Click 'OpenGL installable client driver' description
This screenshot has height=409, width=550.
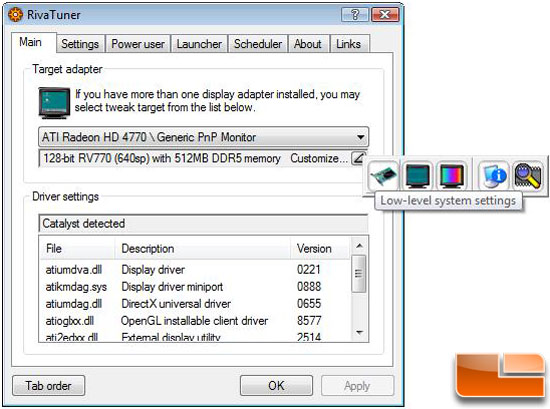click(x=194, y=321)
